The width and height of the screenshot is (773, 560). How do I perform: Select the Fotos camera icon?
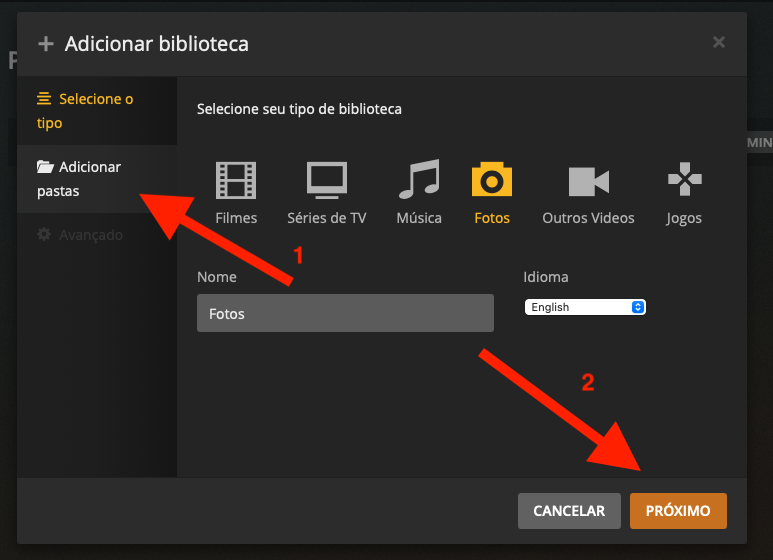coord(491,180)
